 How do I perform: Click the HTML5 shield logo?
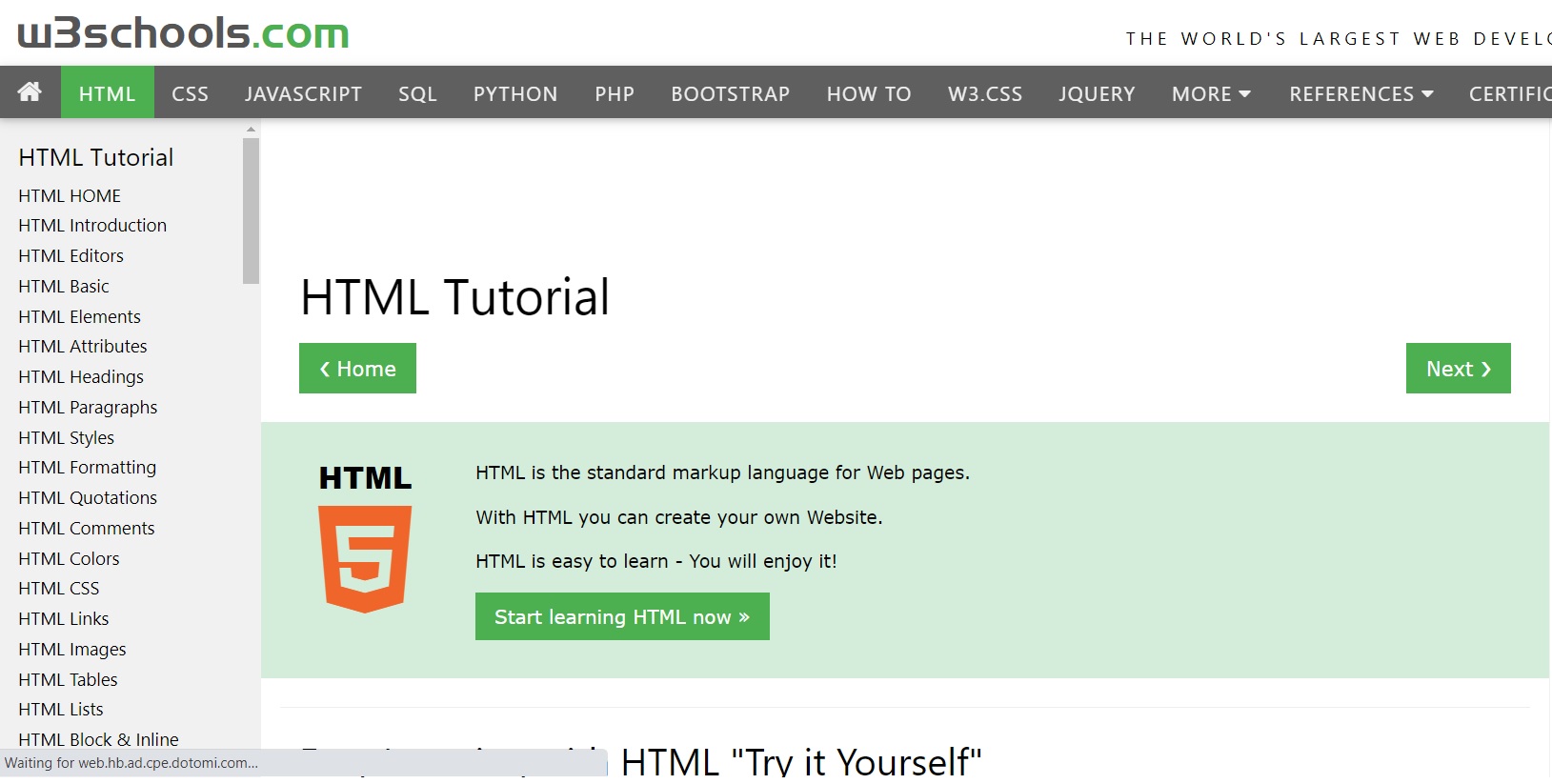[365, 559]
